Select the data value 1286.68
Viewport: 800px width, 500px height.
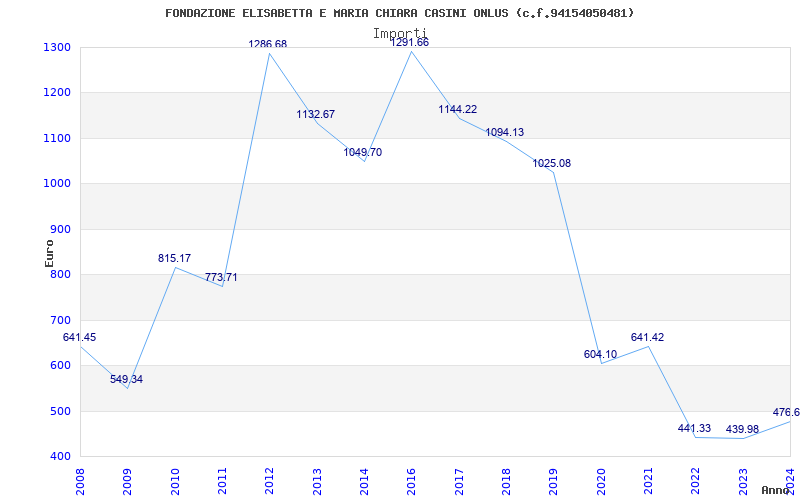pyautogui.click(x=268, y=44)
